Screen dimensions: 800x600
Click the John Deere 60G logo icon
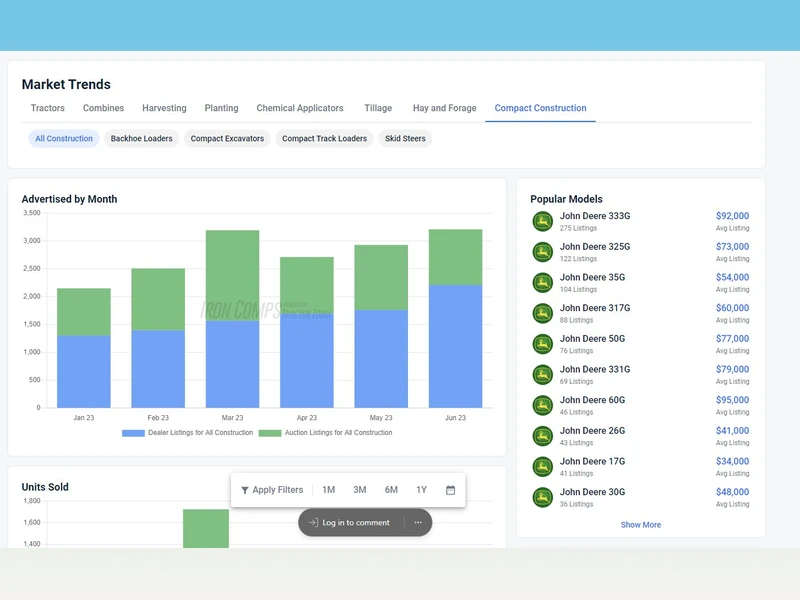(x=542, y=405)
